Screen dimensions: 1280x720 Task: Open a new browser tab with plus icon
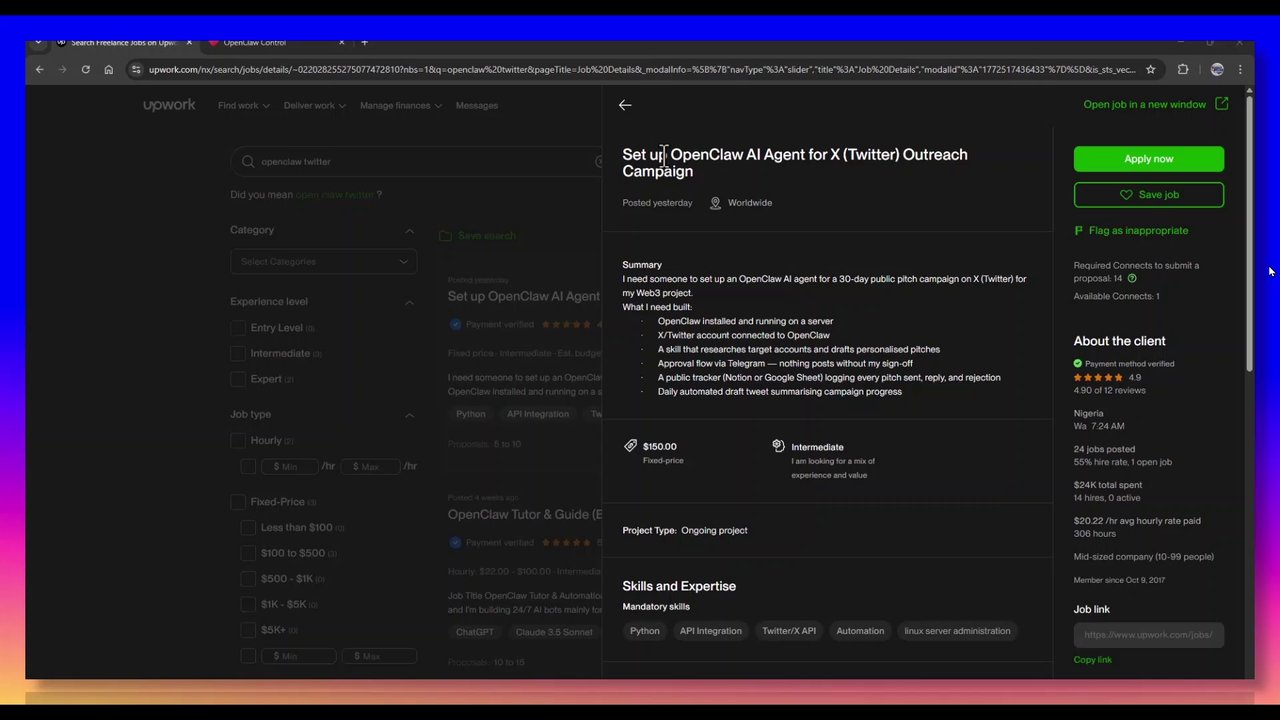point(364,42)
